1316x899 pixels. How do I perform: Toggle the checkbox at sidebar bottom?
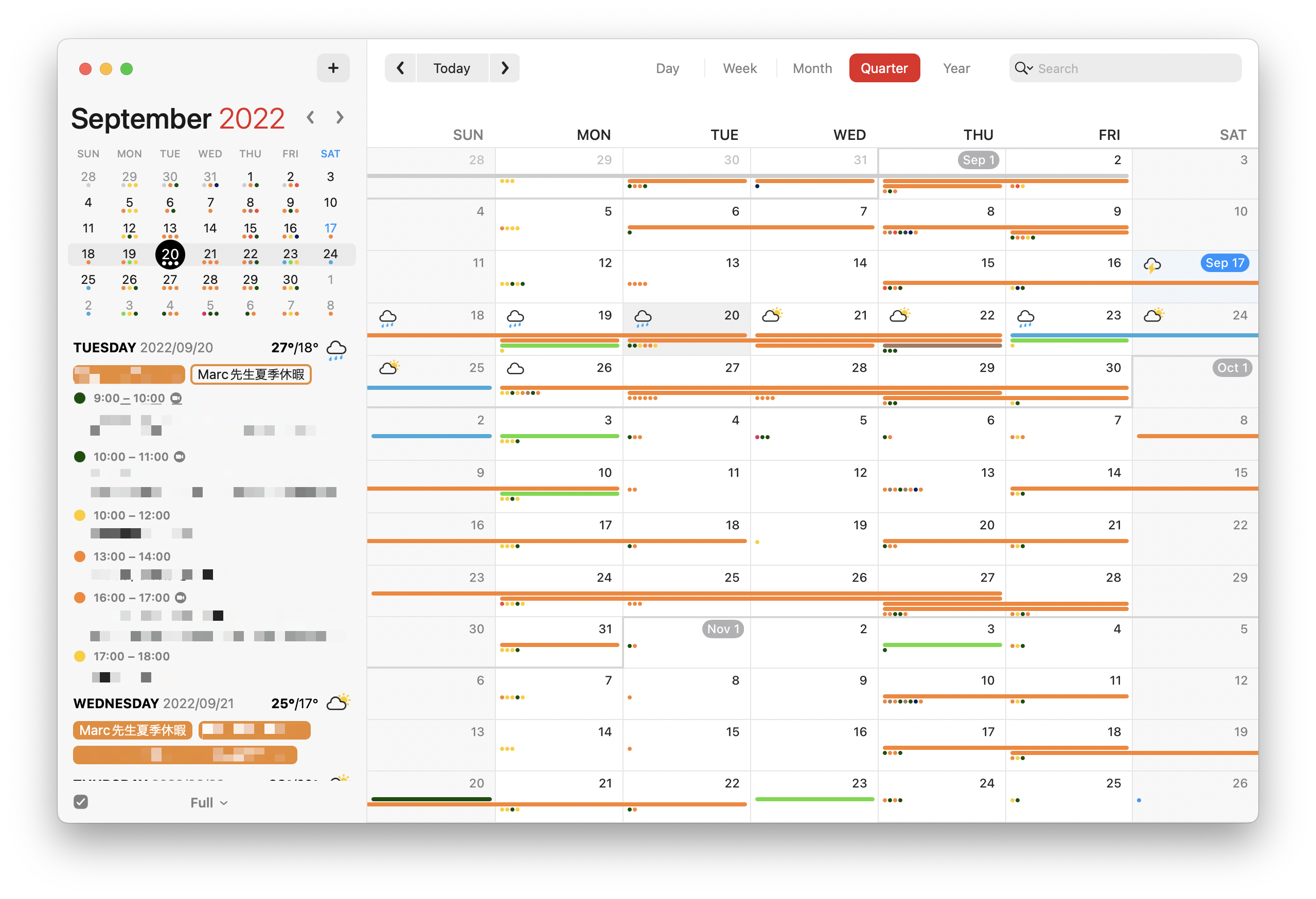pyautogui.click(x=81, y=802)
